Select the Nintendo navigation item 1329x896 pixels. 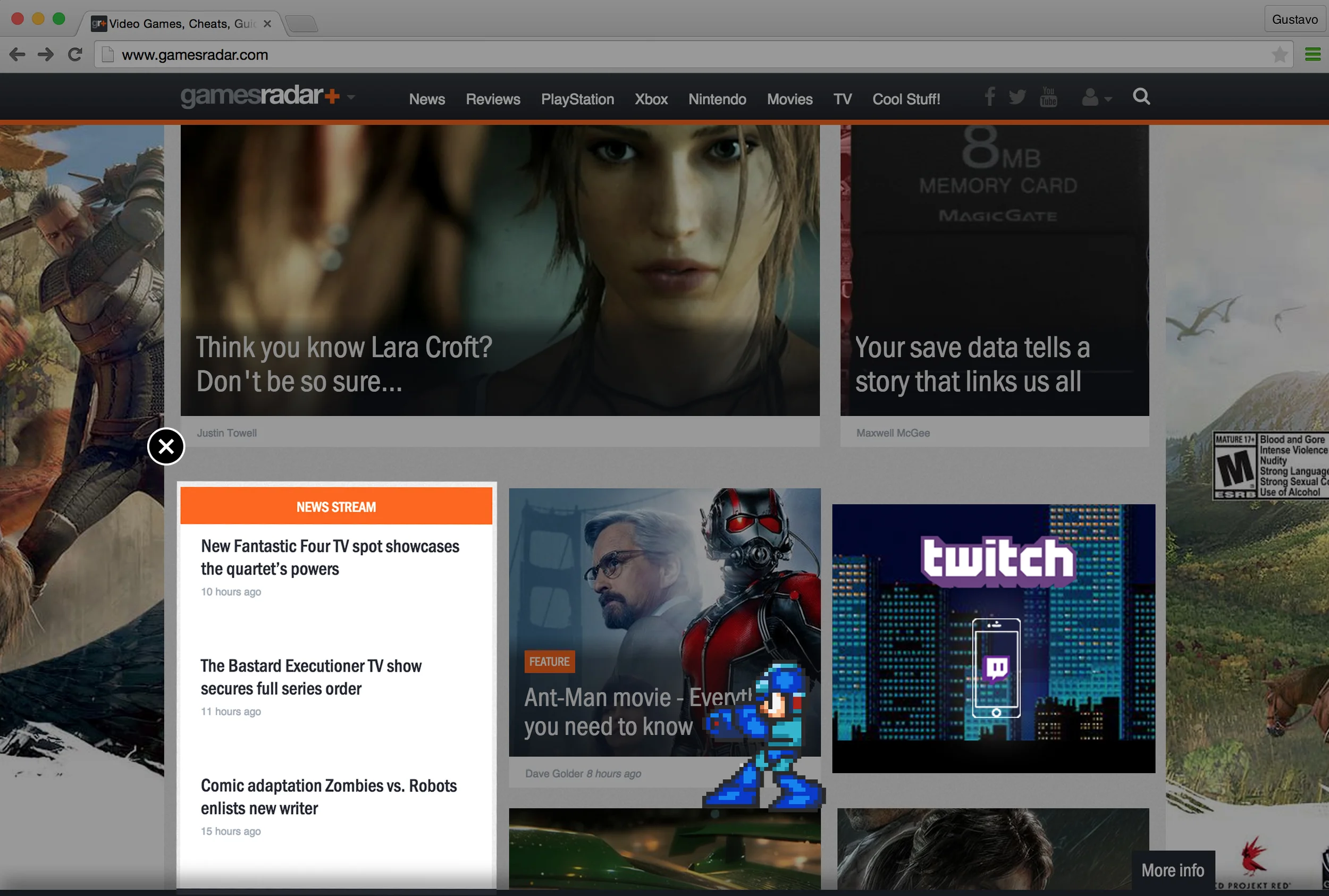[x=717, y=99]
